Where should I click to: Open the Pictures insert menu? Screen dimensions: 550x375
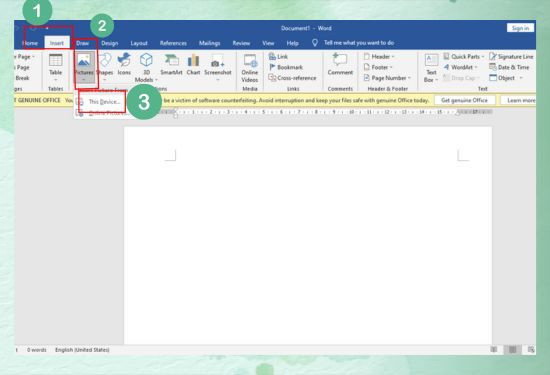(84, 68)
